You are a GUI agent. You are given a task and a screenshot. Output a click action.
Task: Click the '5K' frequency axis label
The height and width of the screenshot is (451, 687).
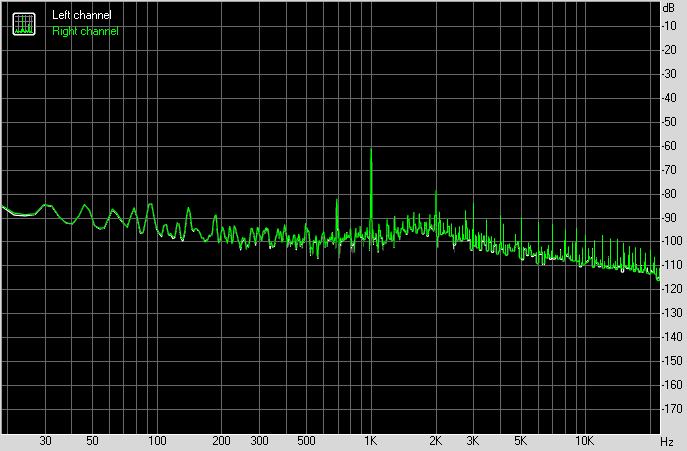[x=520, y=441]
